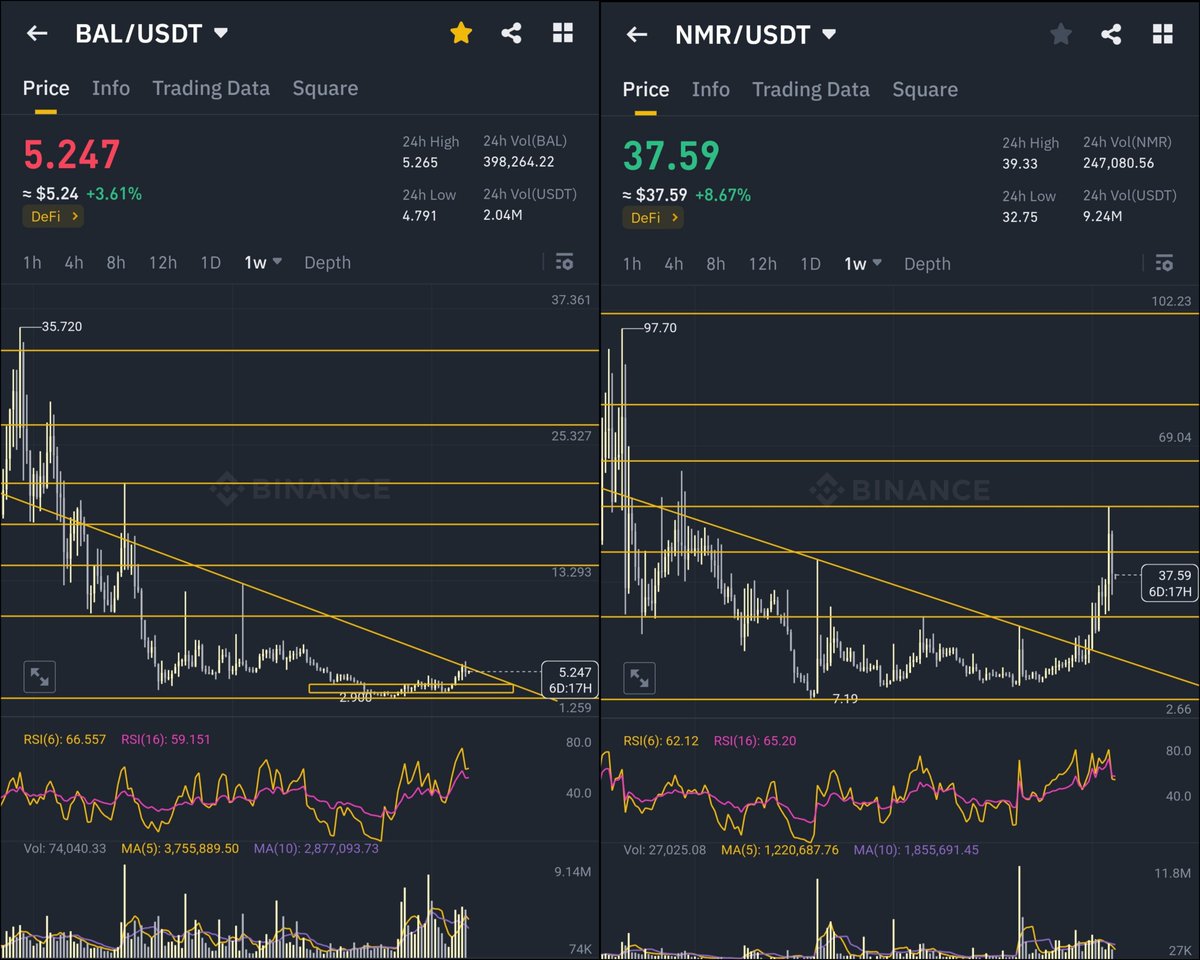Set NMR chart interval to 1D
This screenshot has width=1200, height=960.
[x=810, y=264]
